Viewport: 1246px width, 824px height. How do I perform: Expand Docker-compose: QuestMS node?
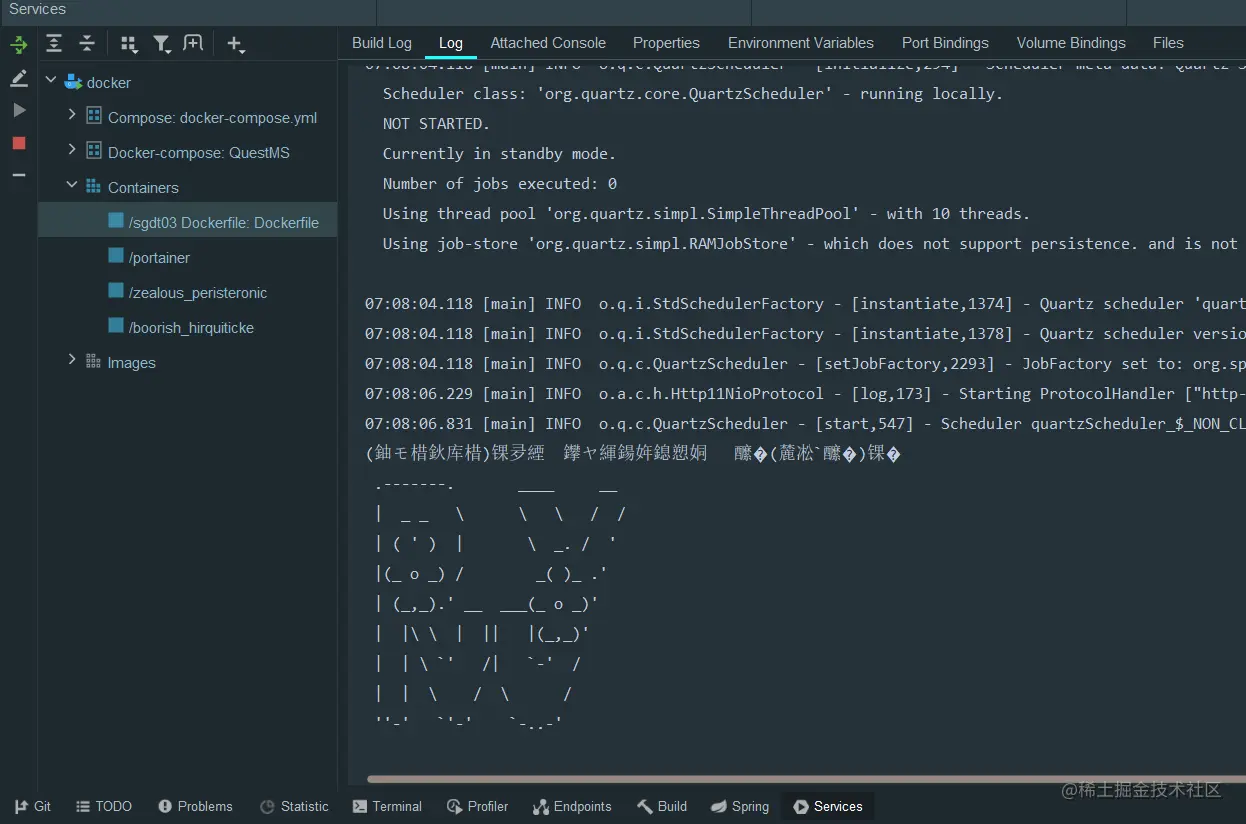tap(71, 151)
